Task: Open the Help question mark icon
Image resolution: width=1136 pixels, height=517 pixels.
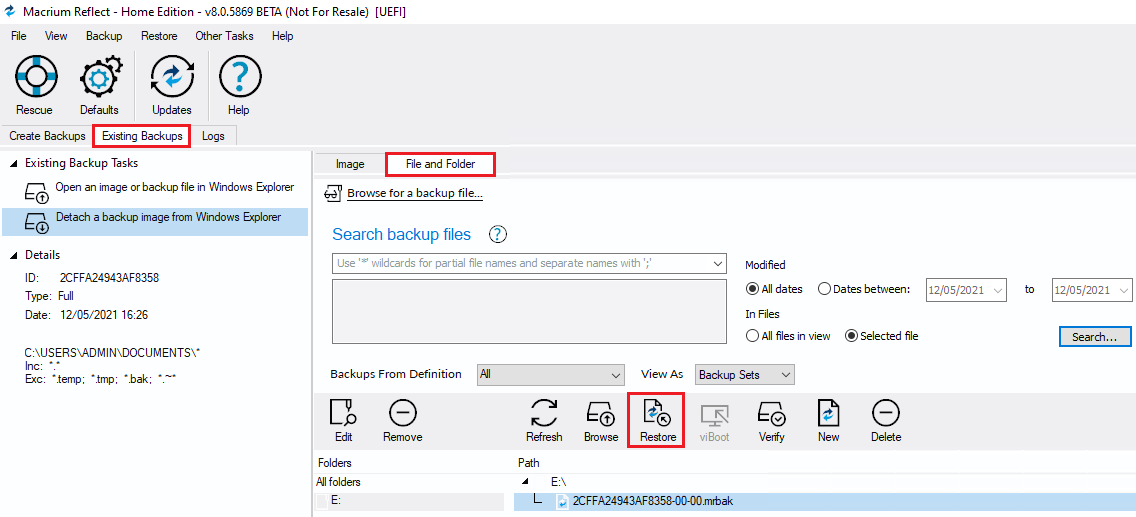Action: click(238, 78)
